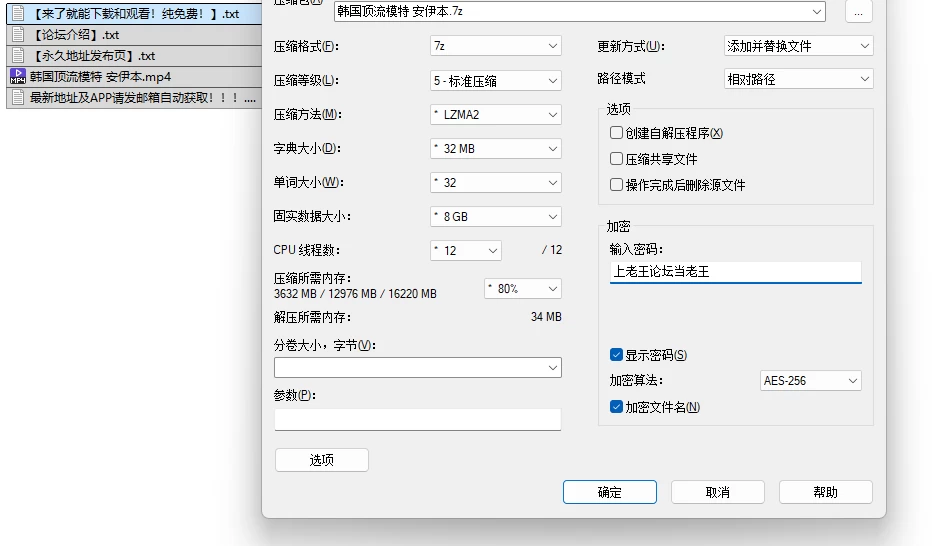
Task: Click the document icon of 【来了就能下载和观看 file
Action: point(18,13)
